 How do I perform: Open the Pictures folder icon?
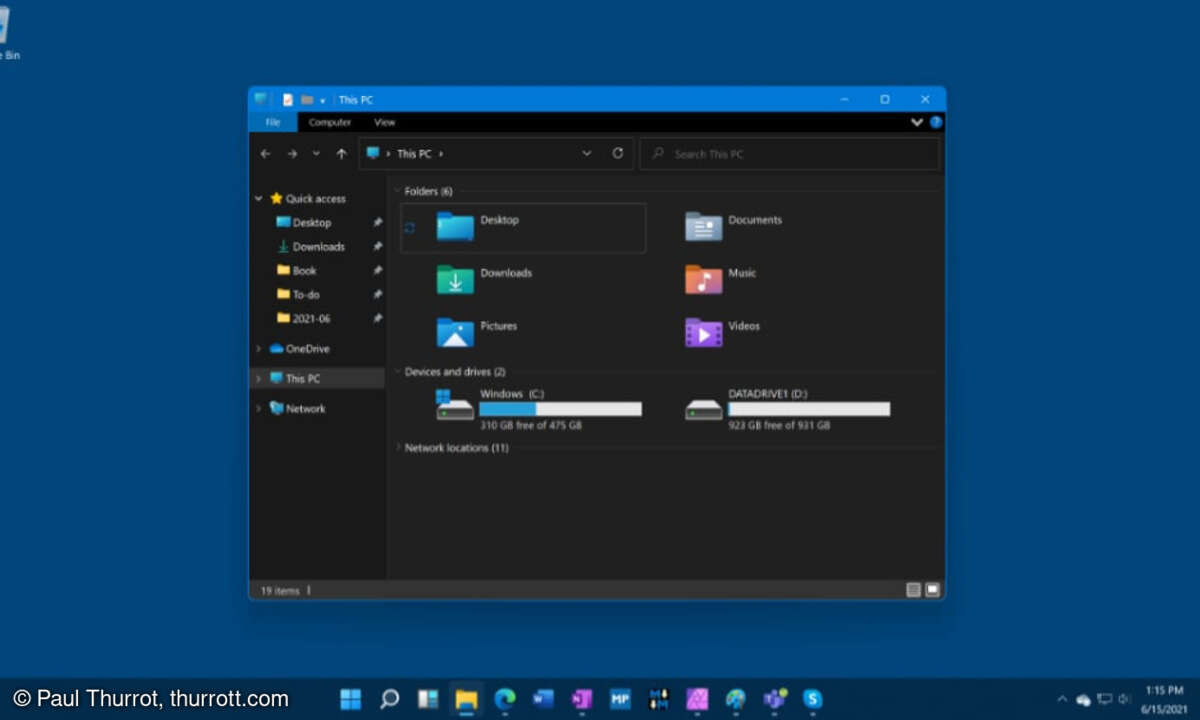pos(455,332)
